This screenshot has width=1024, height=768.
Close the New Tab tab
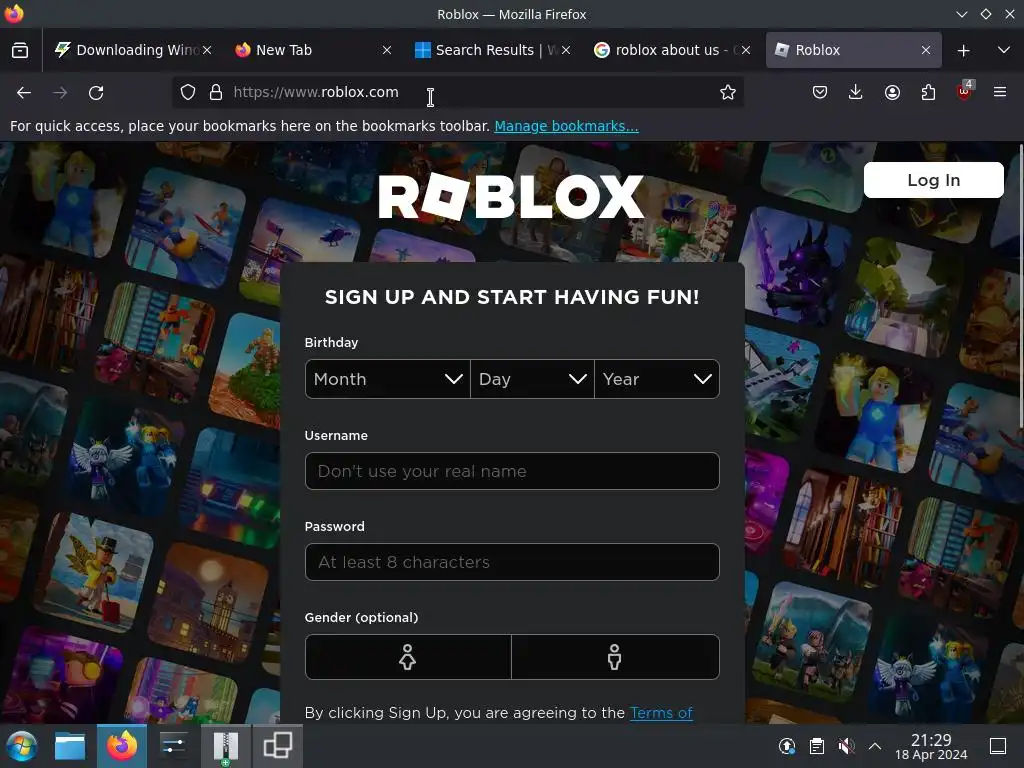[x=387, y=50]
